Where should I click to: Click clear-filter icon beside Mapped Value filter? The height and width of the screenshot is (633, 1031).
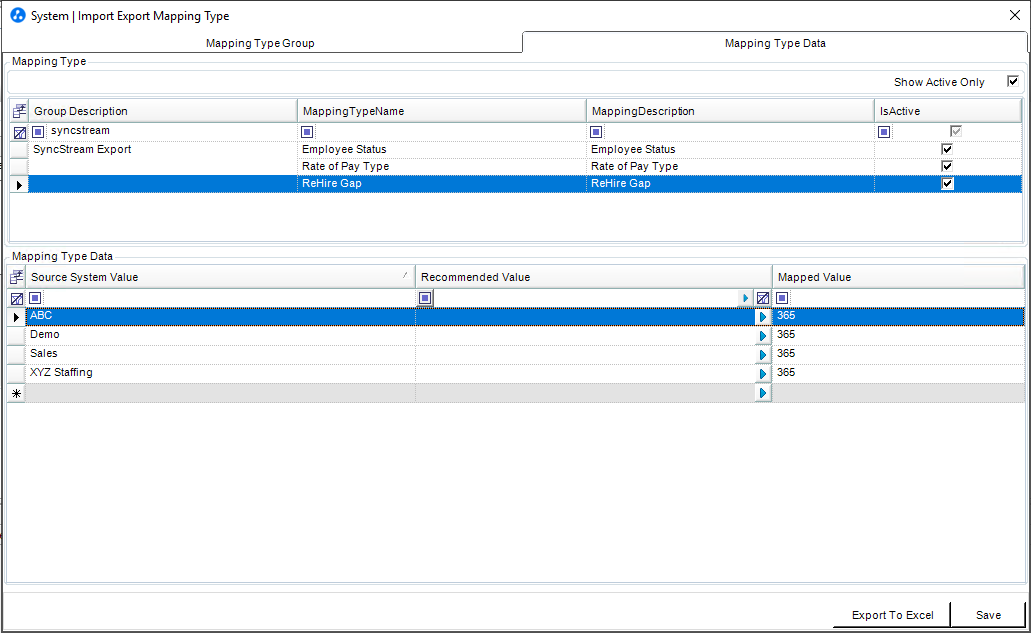(x=763, y=298)
